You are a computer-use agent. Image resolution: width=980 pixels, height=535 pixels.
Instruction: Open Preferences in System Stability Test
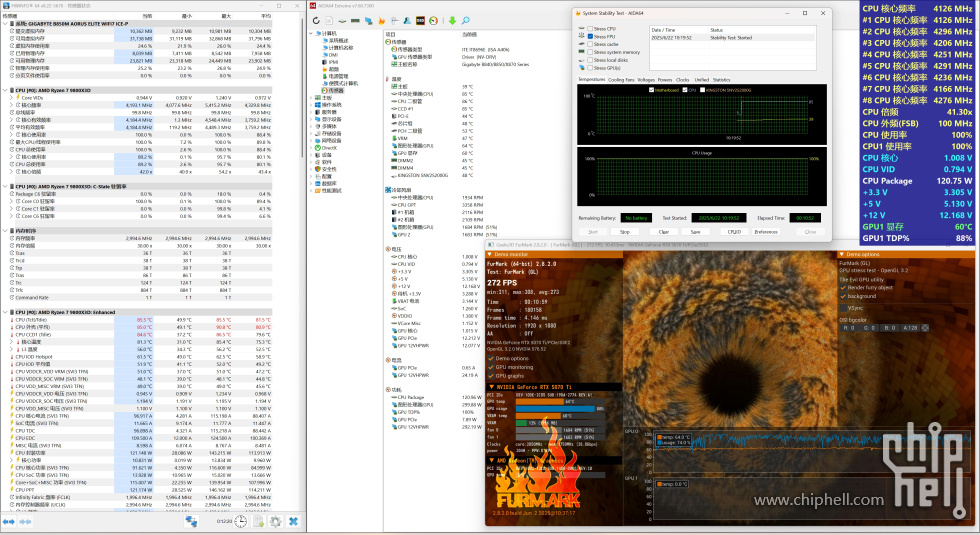(766, 232)
